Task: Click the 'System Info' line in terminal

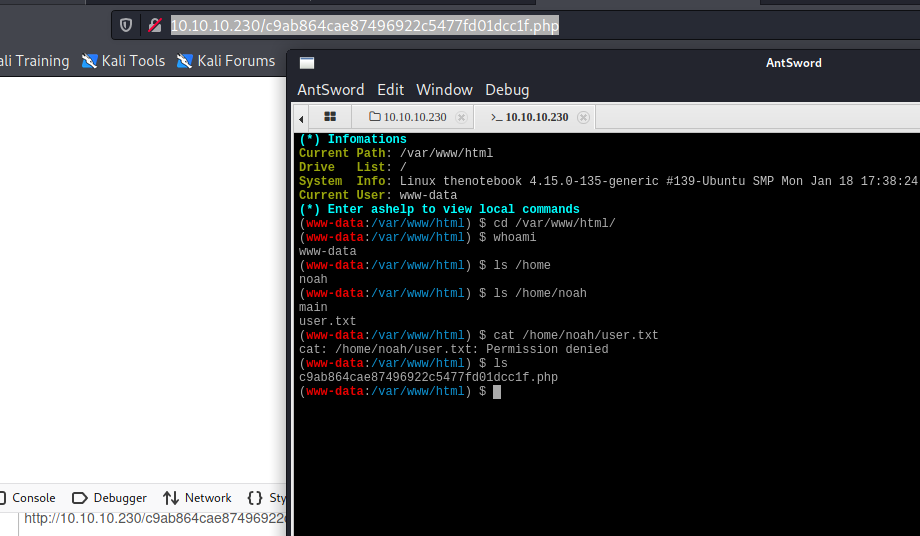Action: tap(608, 181)
